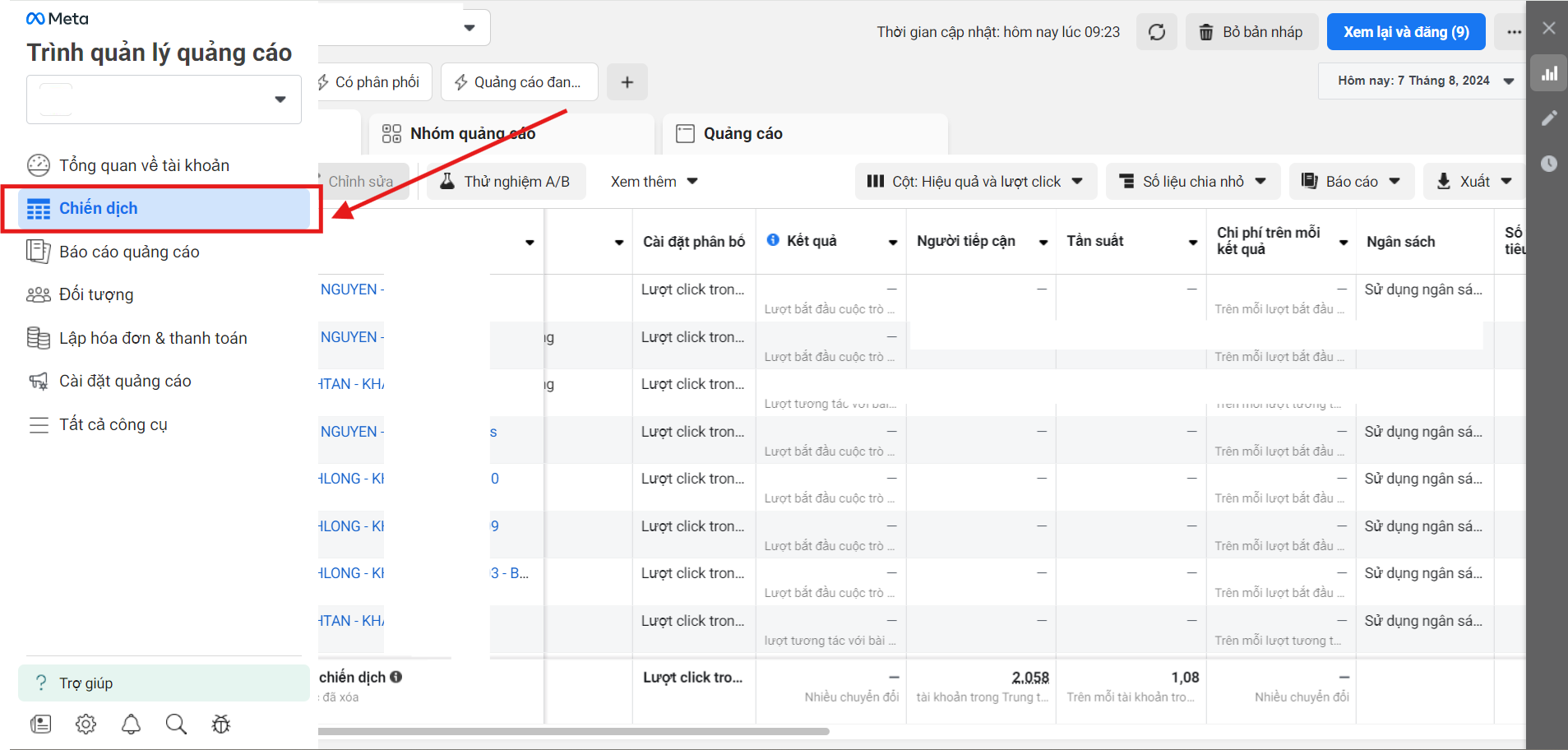Switch to Quảng cáo tab
1568x750 pixels.
pos(806,134)
